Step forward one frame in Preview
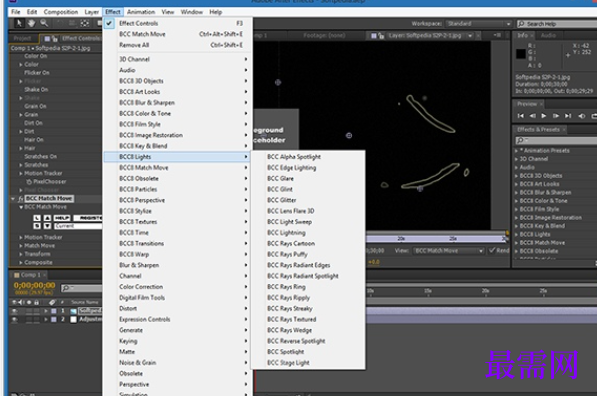 [556, 116]
